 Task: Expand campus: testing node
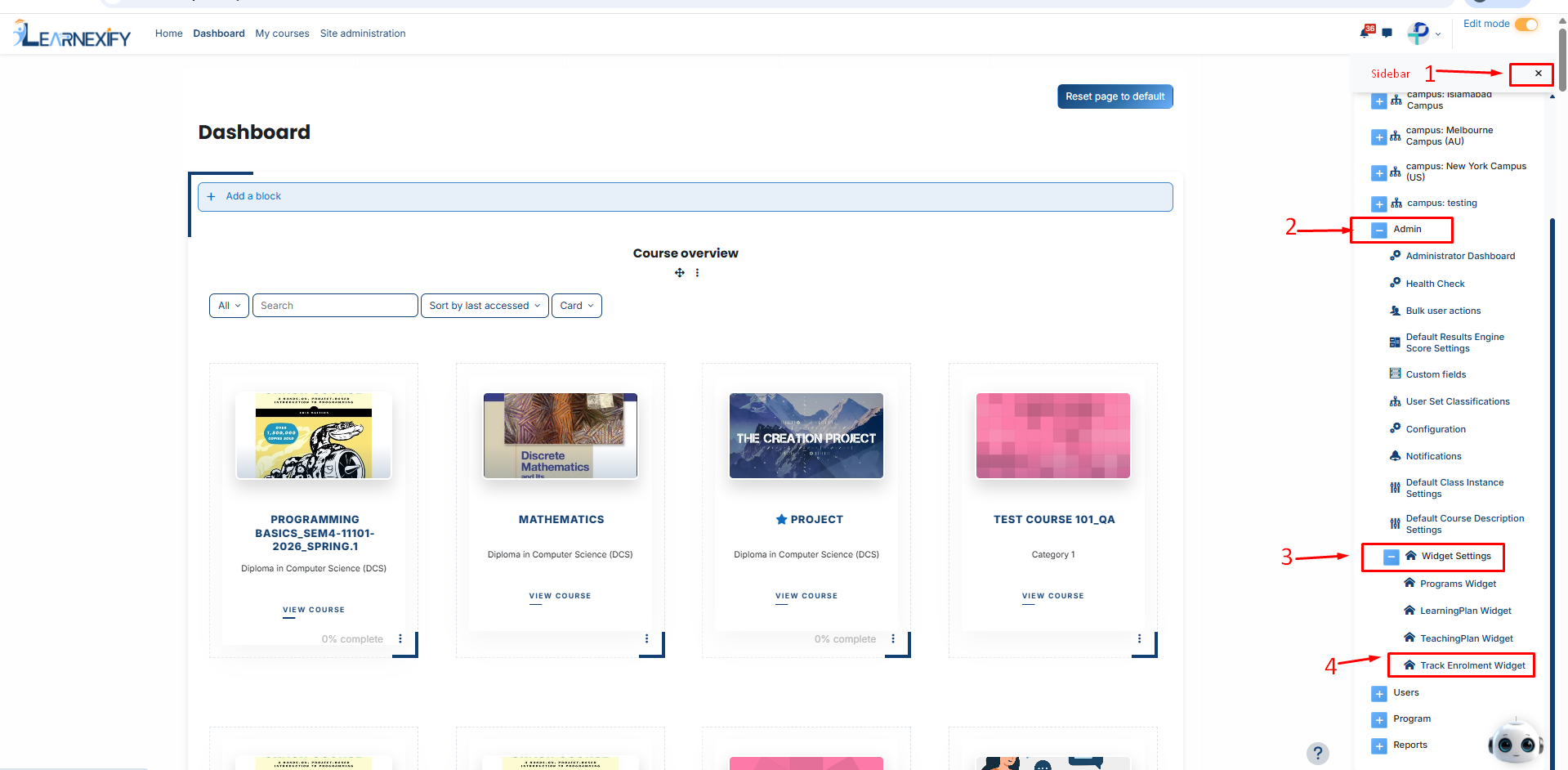coord(1379,204)
